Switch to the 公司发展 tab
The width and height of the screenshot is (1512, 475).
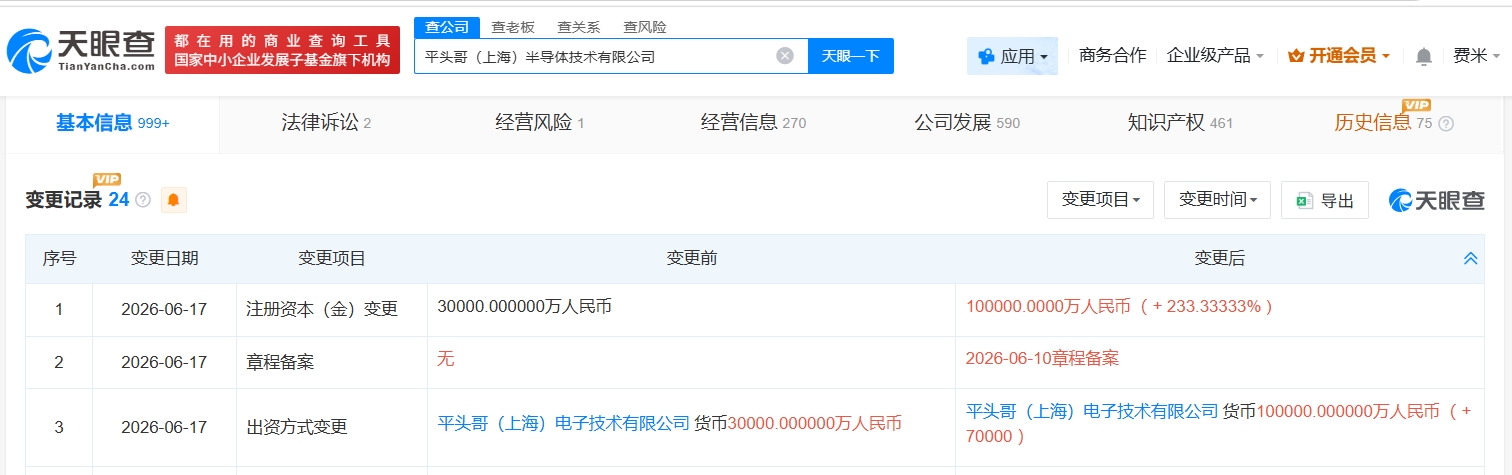point(967,123)
